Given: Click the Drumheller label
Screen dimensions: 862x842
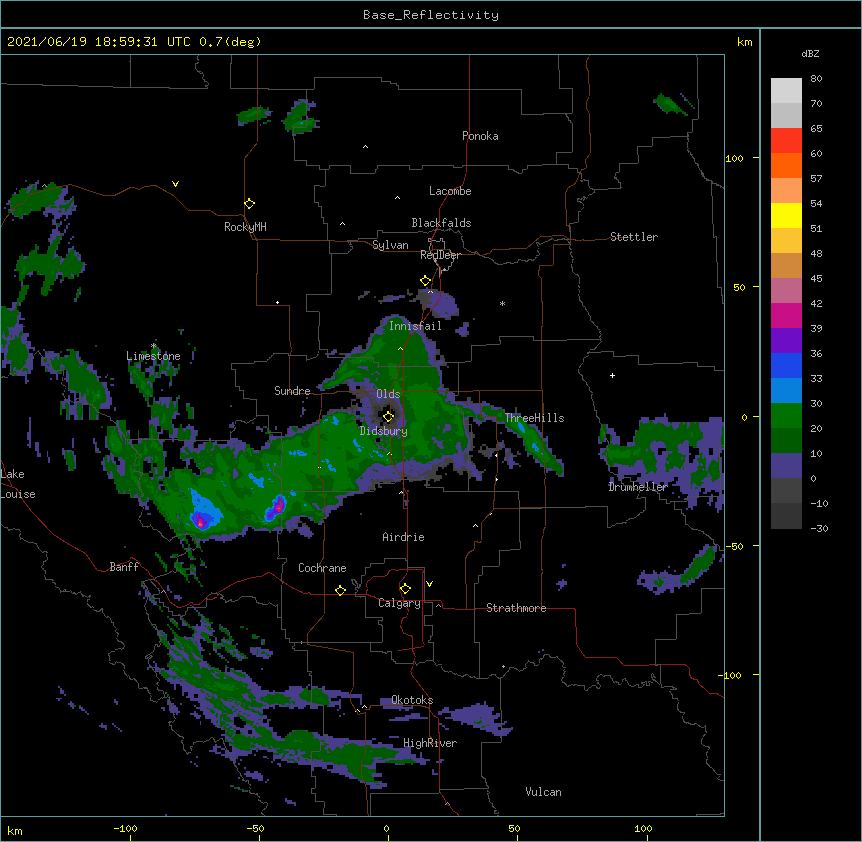Looking at the screenshot, I should [x=638, y=487].
